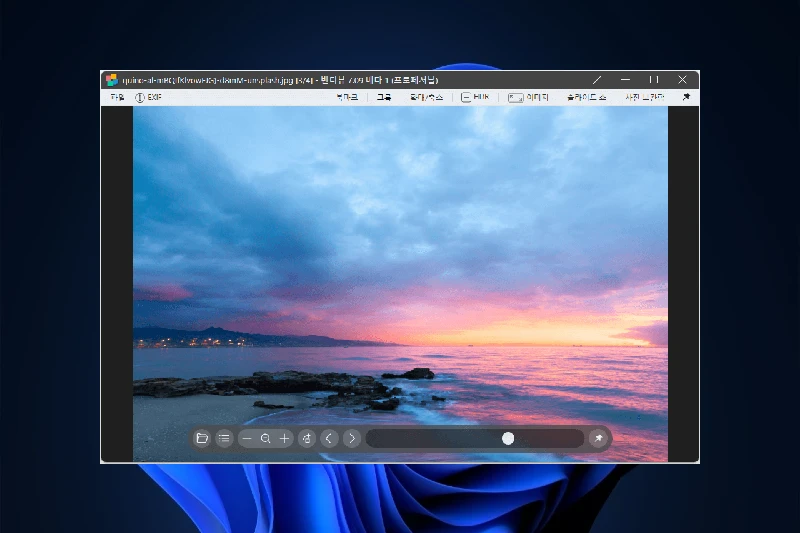Rotate the image with the rotate icon

click(x=307, y=439)
